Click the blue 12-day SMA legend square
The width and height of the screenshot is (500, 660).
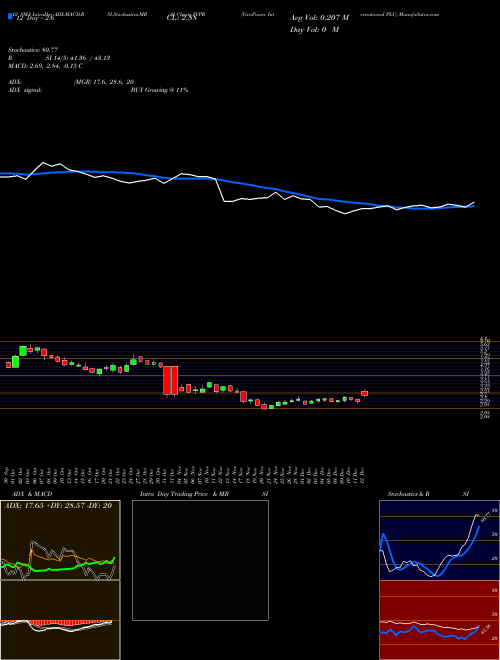pos(11,17)
